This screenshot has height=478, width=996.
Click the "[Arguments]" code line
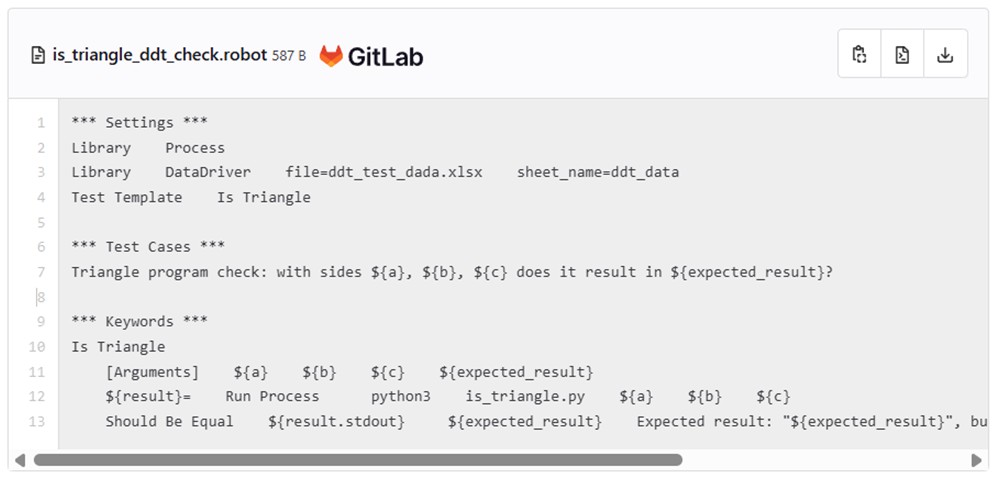349,372
